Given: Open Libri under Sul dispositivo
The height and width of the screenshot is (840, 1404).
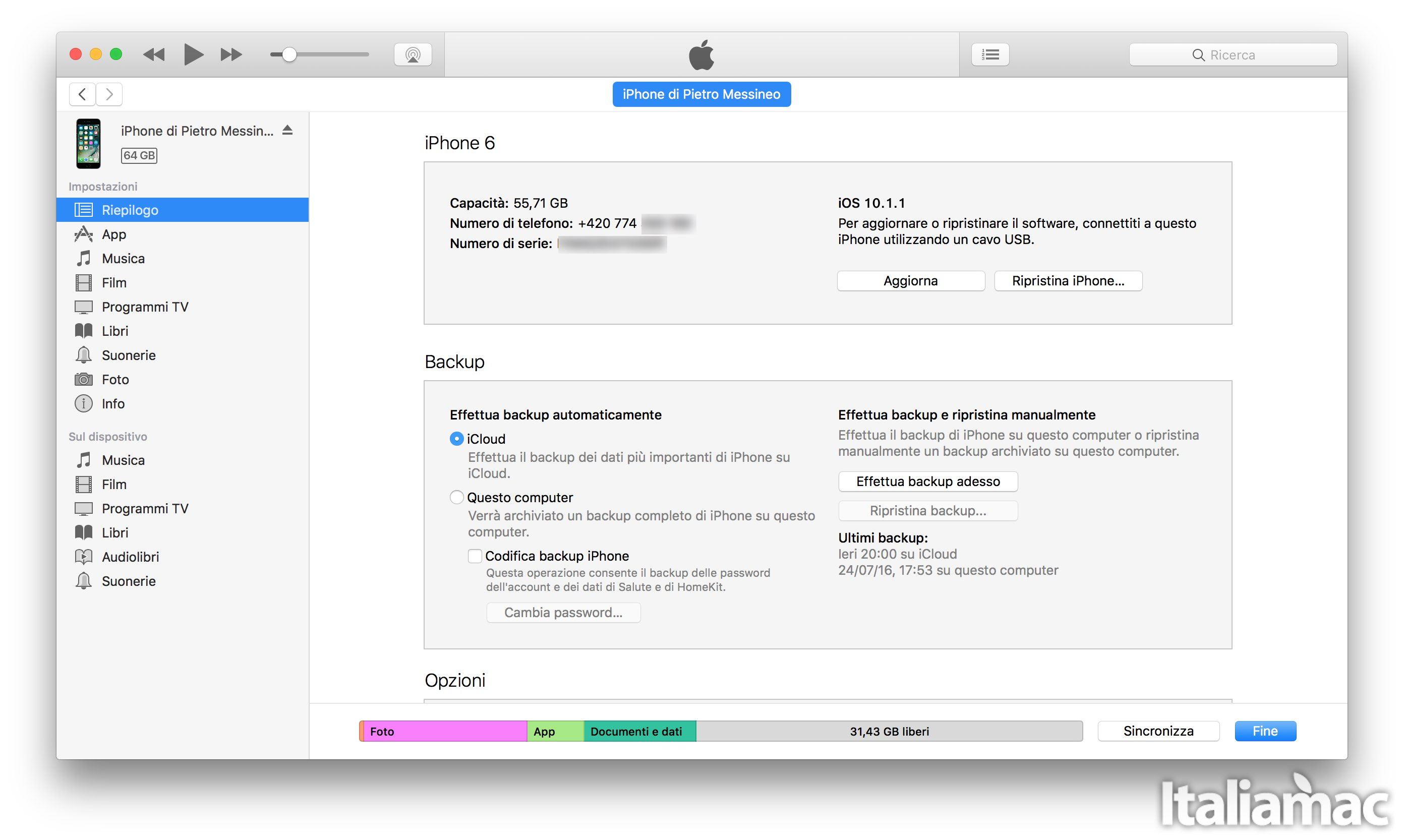Looking at the screenshot, I should coord(182,532).
